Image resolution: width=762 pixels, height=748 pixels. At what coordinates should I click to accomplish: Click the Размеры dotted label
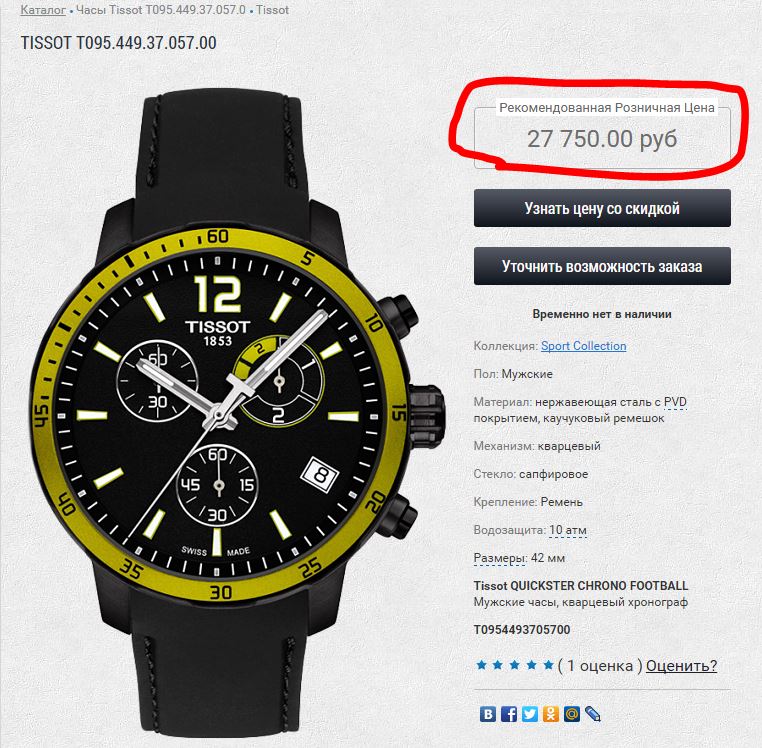point(500,558)
